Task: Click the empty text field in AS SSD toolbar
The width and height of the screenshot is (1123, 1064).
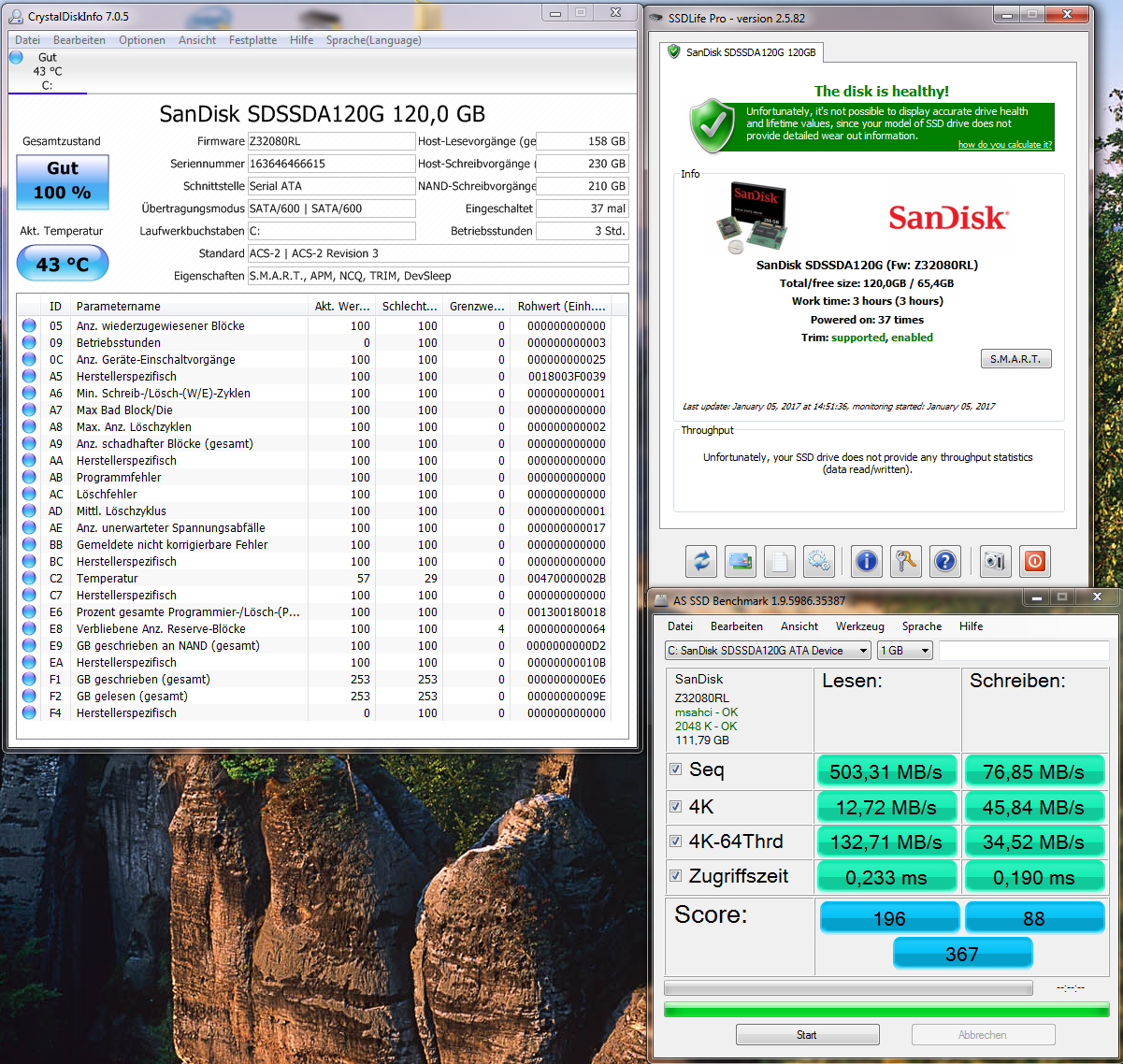Action: [x=1024, y=651]
